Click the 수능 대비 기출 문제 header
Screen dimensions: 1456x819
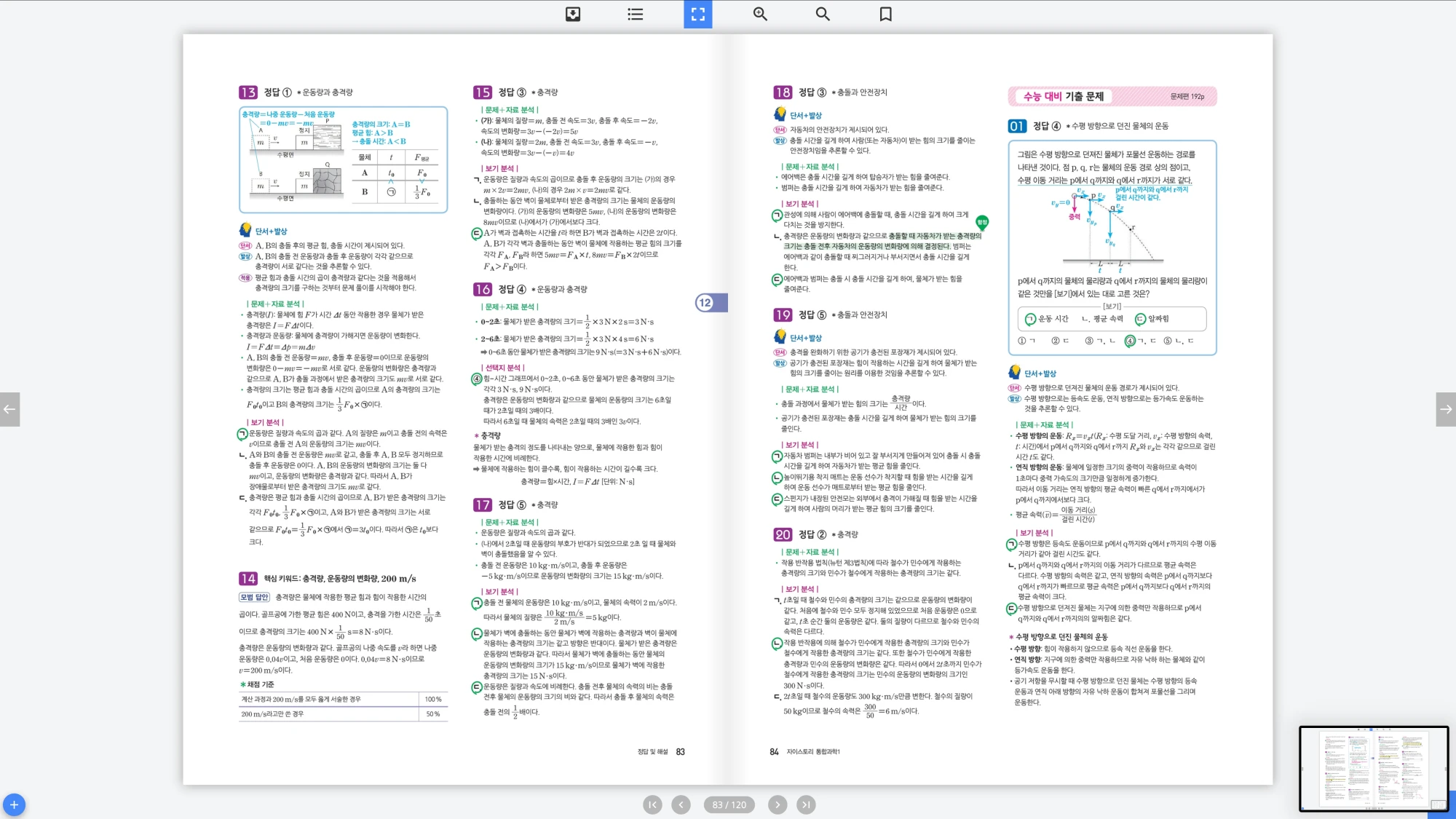[x=1064, y=96]
